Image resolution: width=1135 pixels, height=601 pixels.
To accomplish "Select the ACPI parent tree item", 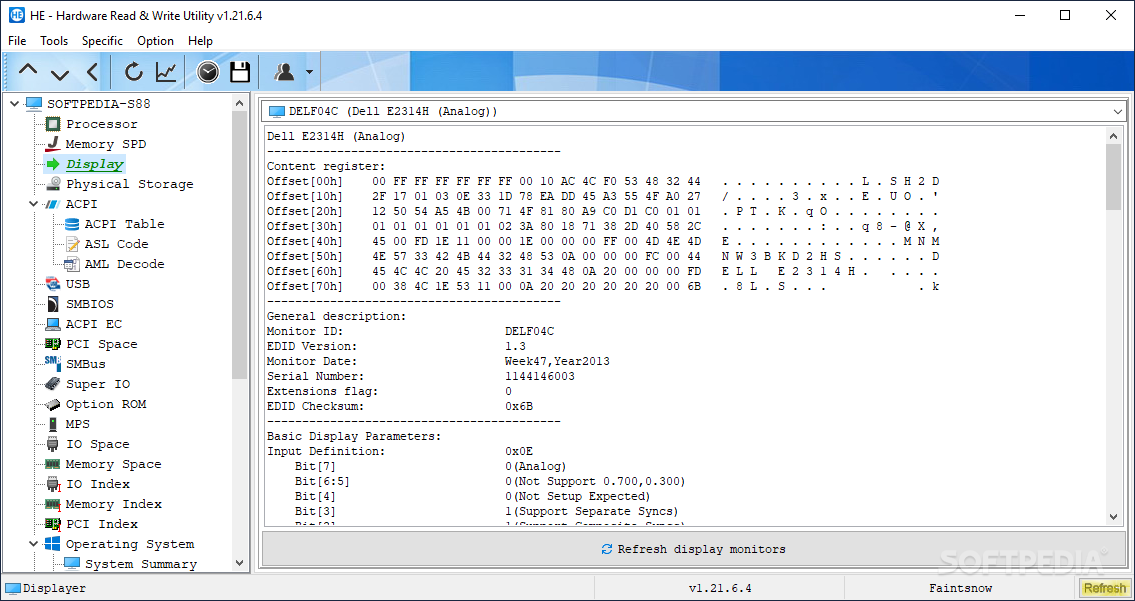I will (81, 204).
